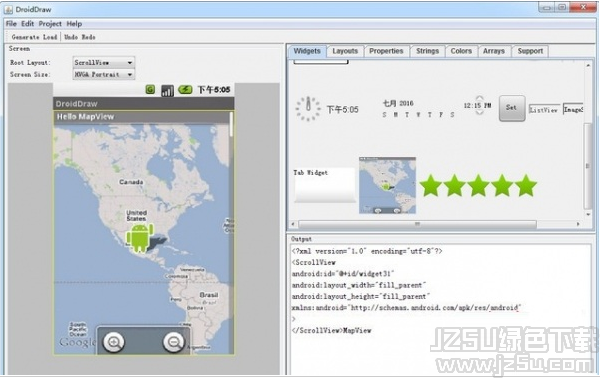Click the green G network icon
The height and width of the screenshot is (378, 600).
click(150, 90)
